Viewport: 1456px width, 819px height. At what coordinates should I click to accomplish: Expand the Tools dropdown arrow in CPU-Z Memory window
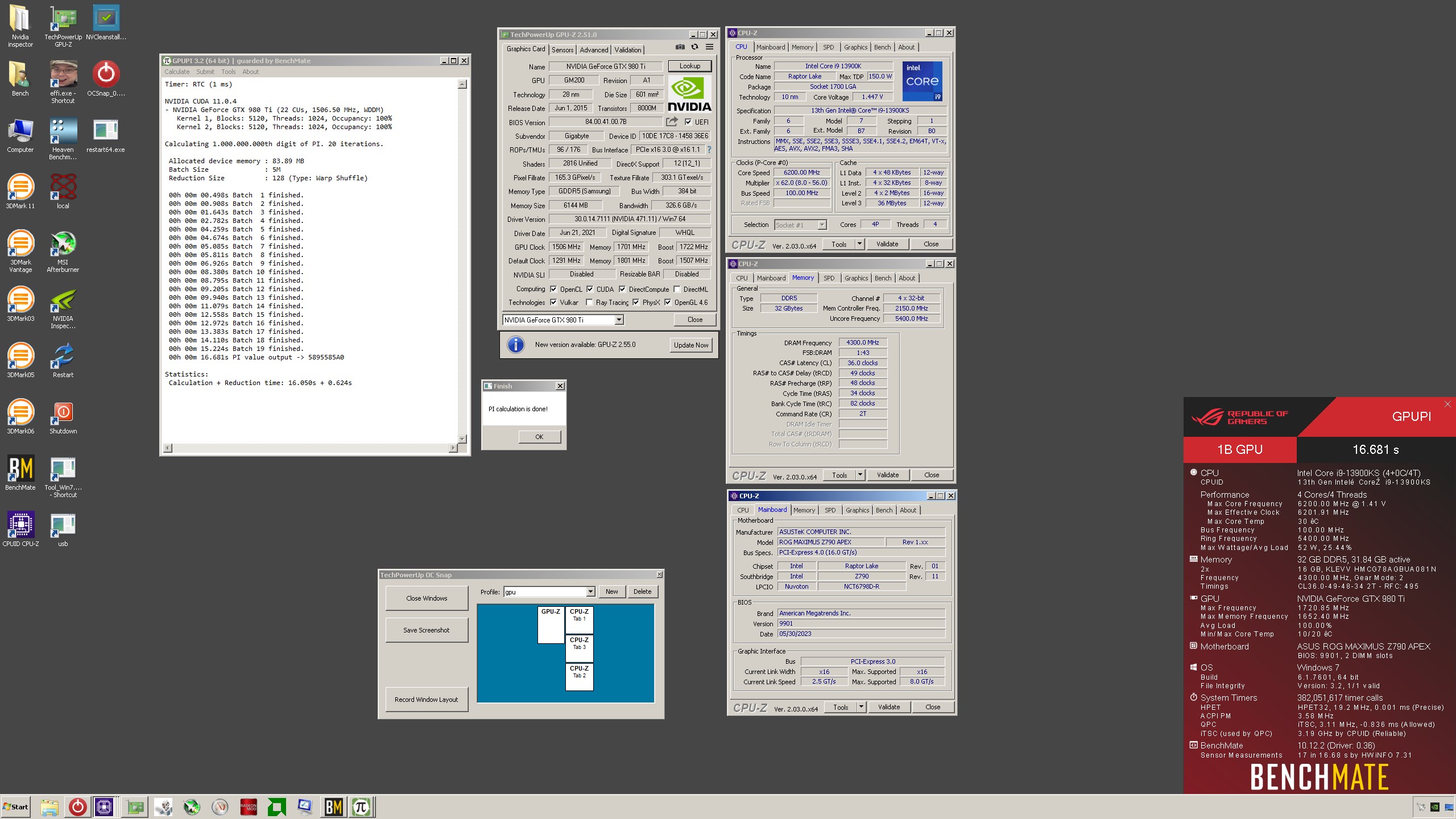tap(859, 475)
